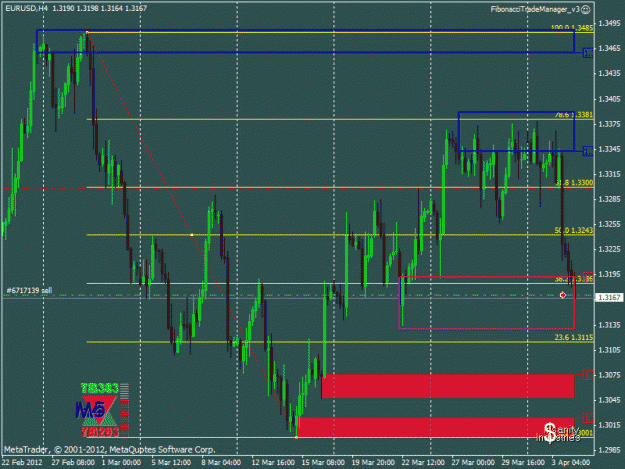Image resolution: width=625 pixels, height=469 pixels.
Task: Click the 23.6 1.3115 Fibonacci level label
Action: (x=574, y=337)
